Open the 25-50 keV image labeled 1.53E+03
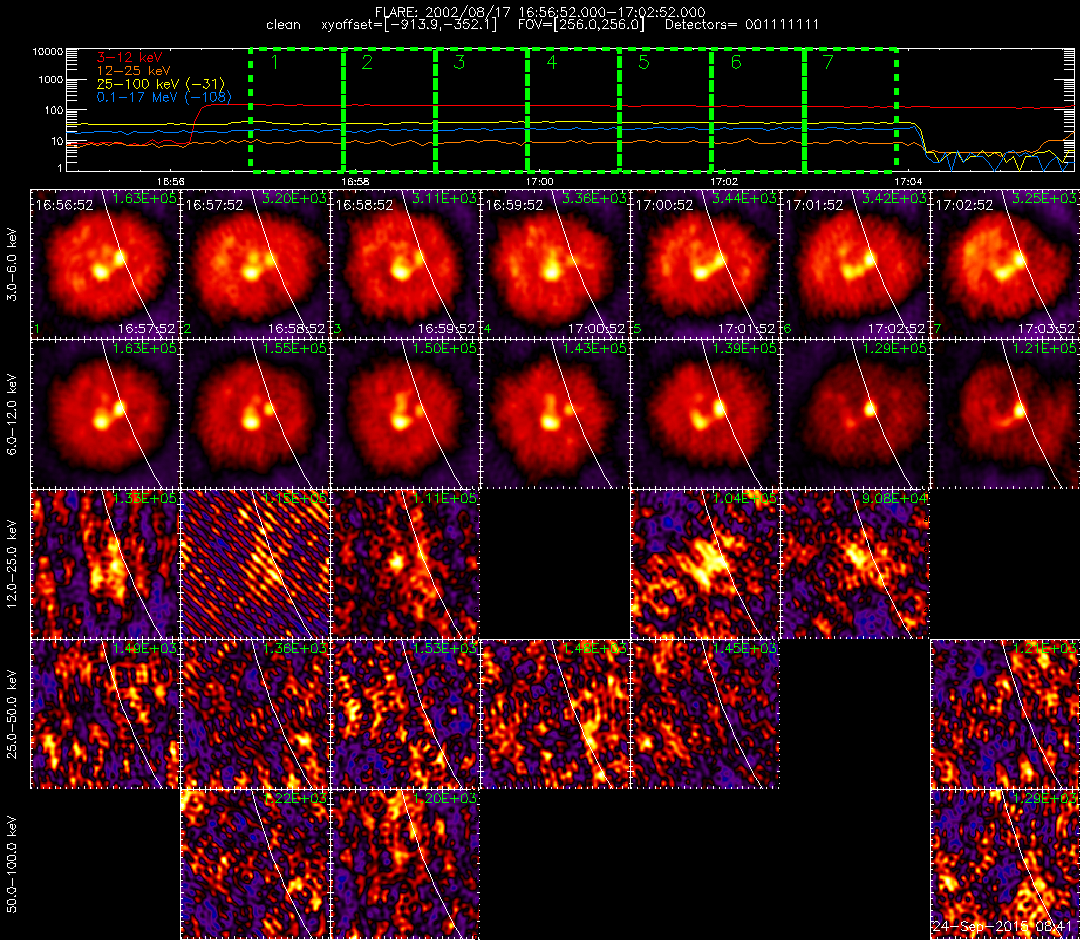Screen dimensions: 1080x940 [x=405, y=714]
